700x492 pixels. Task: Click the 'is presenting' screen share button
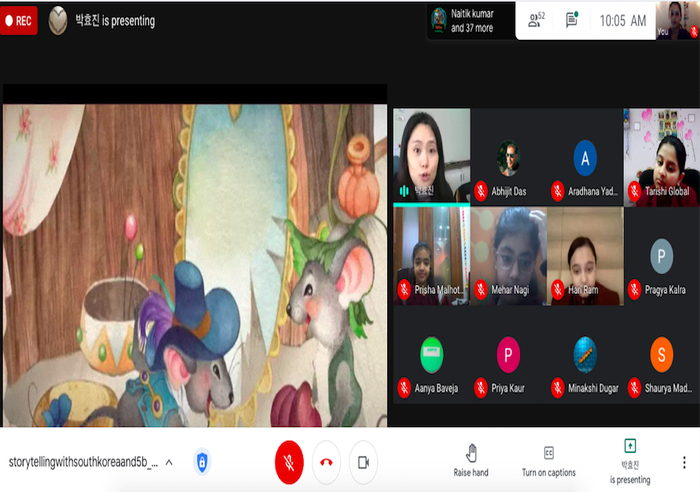coord(630,462)
